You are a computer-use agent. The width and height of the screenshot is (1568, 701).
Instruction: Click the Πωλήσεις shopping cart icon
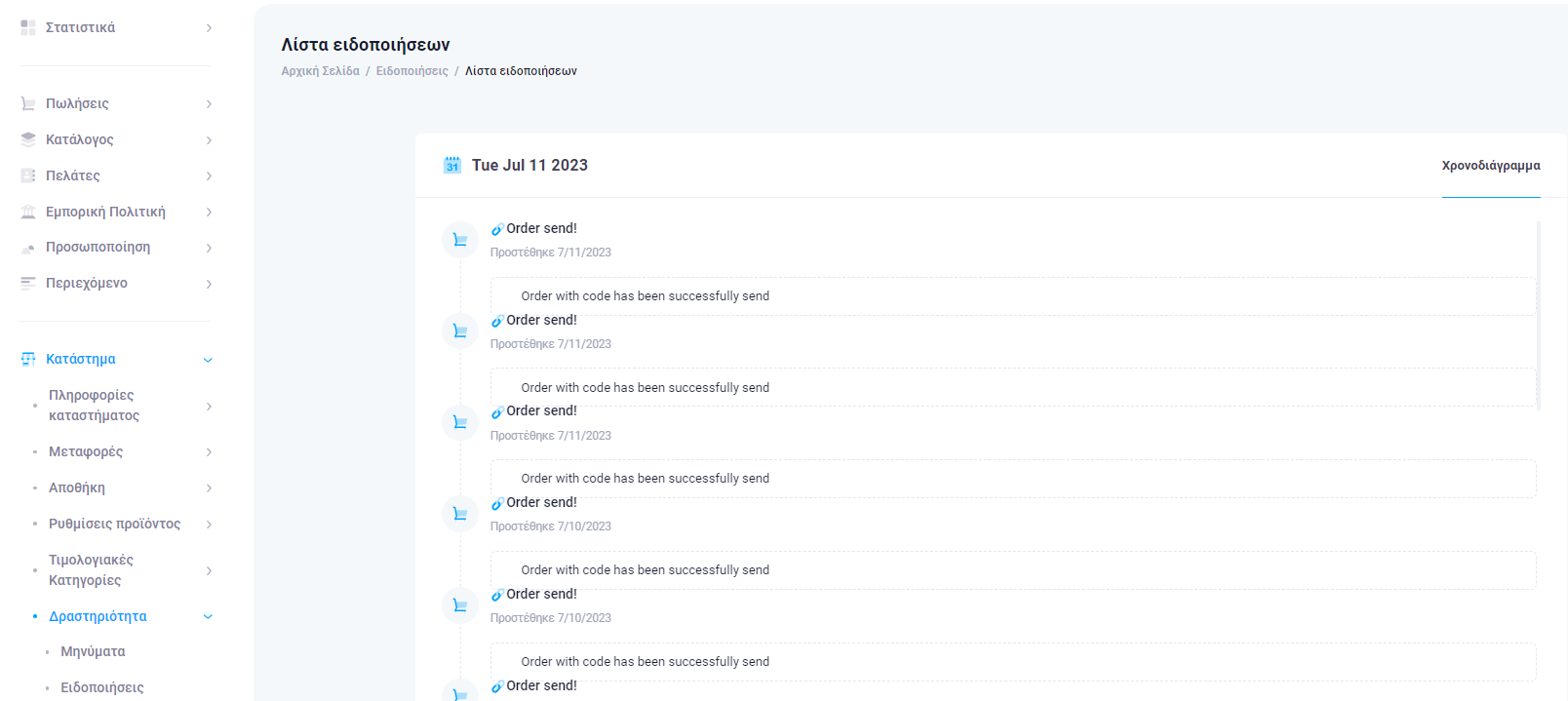click(28, 103)
